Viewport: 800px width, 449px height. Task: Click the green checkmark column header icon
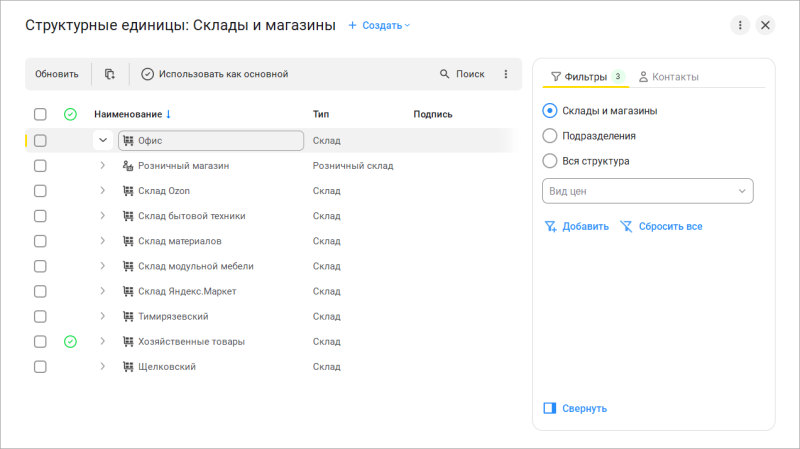coord(70,114)
